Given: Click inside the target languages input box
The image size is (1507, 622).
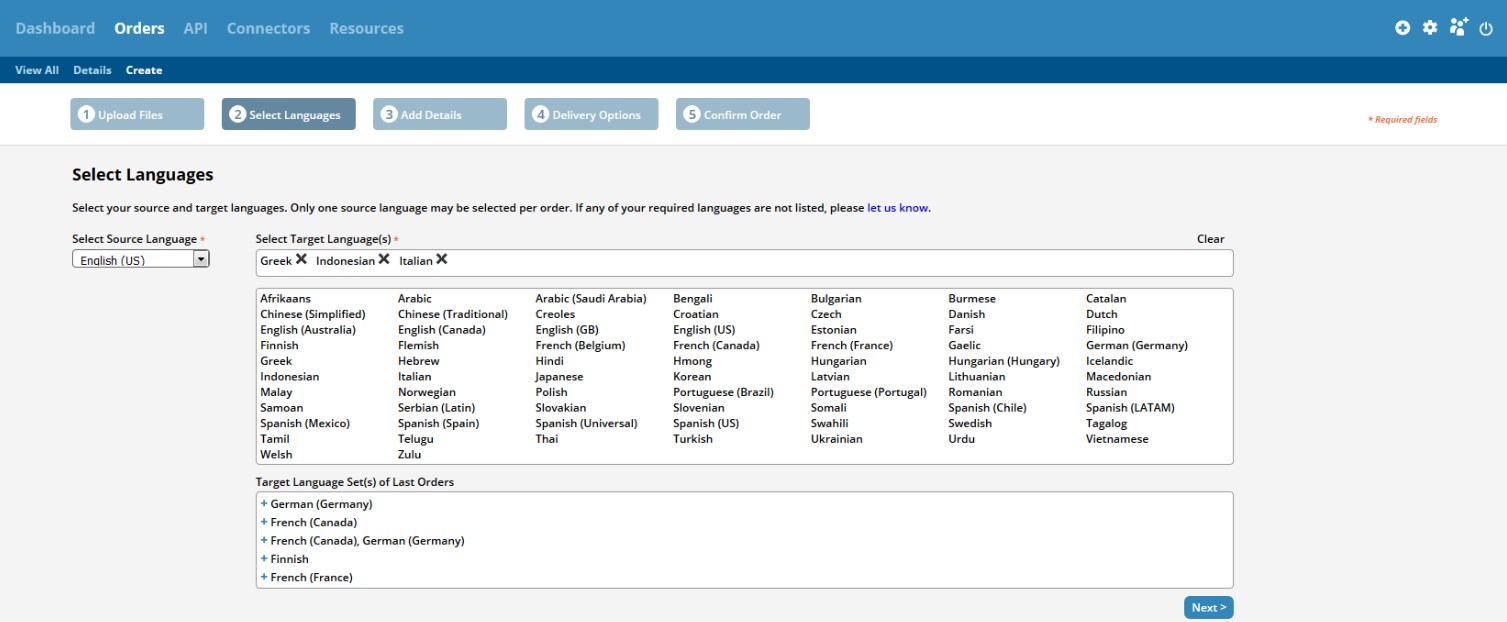Looking at the screenshot, I should coord(800,262).
